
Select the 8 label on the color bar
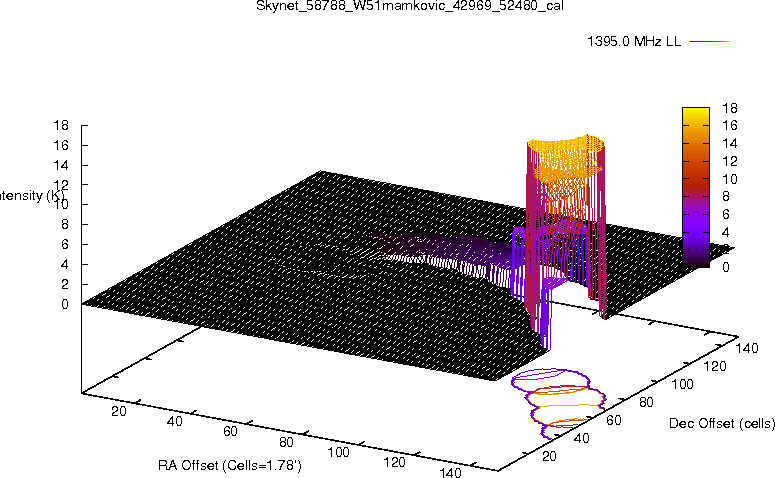point(726,196)
